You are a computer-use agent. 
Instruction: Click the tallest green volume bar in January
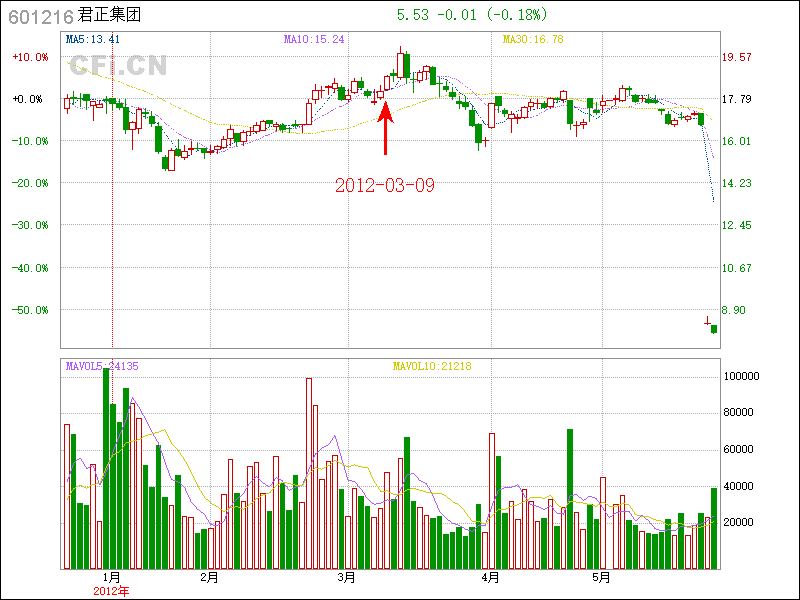pos(106,468)
